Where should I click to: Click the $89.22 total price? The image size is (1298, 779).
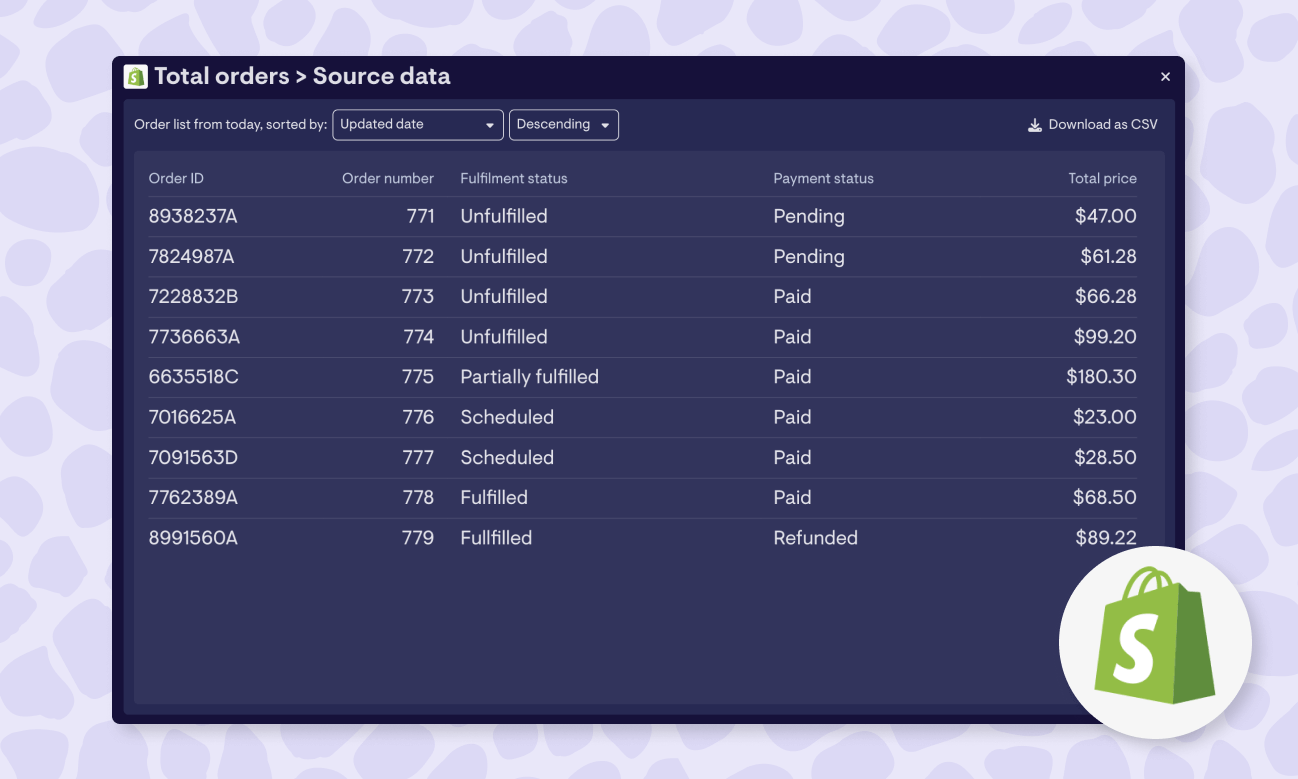1106,537
